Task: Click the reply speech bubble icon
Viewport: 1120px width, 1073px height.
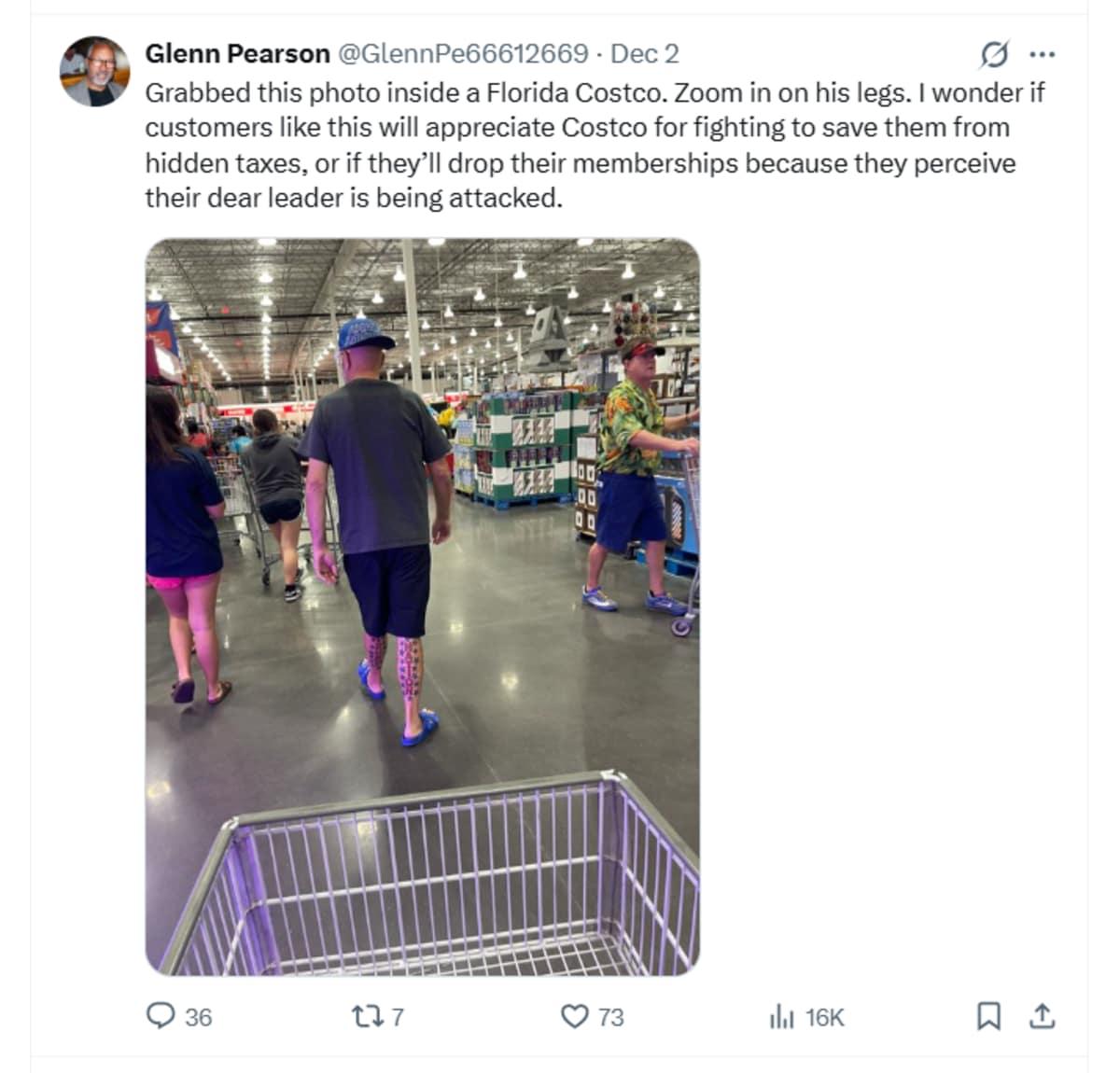Action: (x=161, y=1016)
